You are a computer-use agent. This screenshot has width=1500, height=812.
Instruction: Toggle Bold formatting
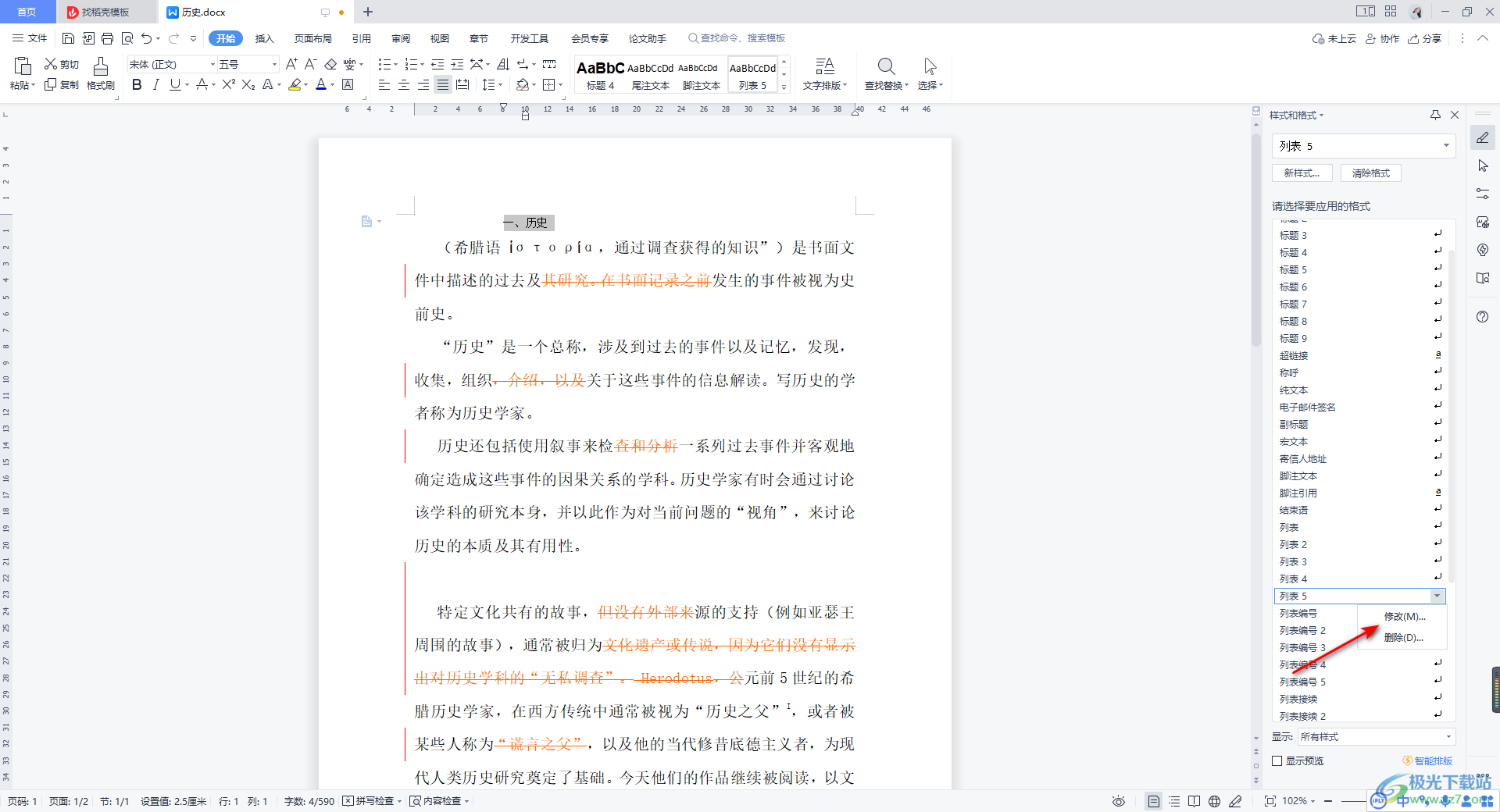[137, 84]
